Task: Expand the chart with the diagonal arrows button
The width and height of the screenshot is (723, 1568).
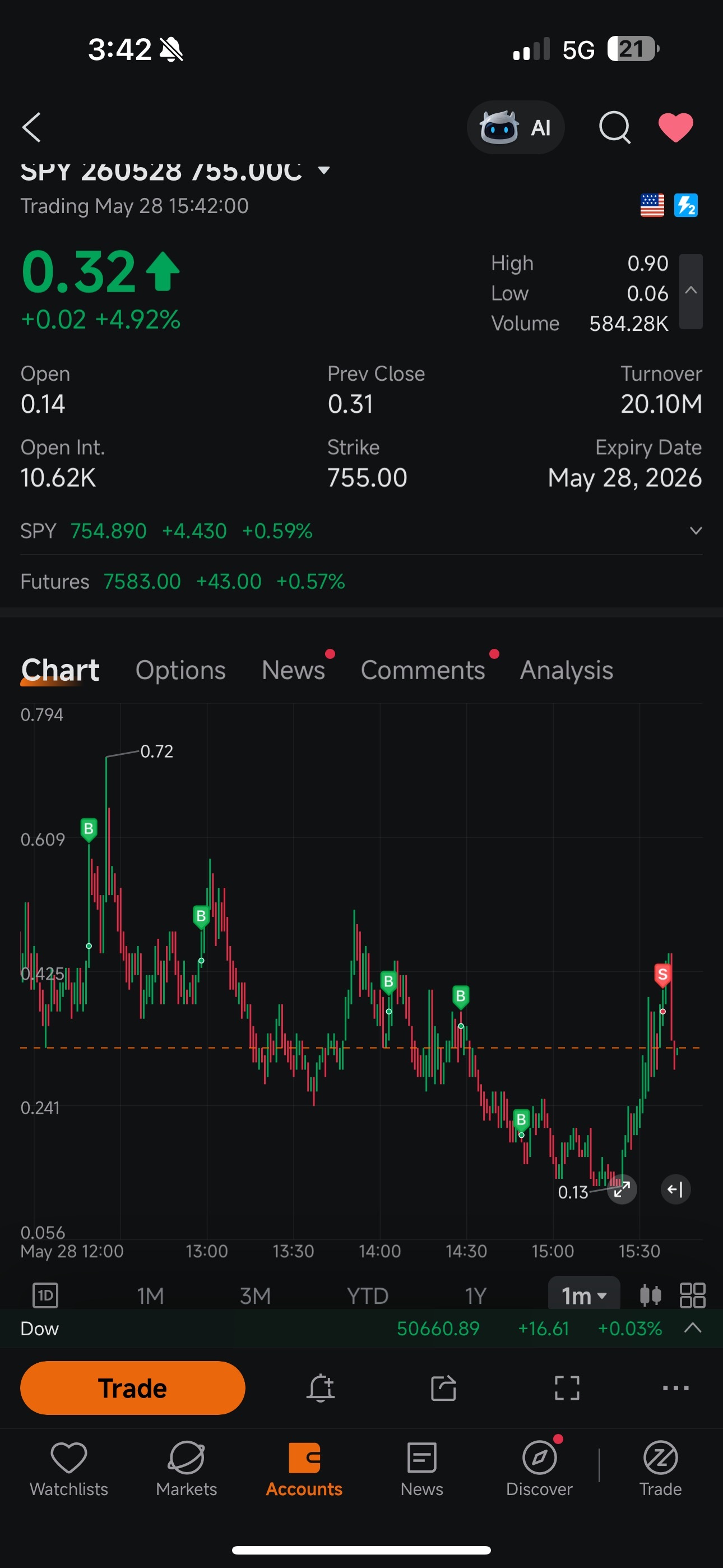Action: pos(622,1189)
